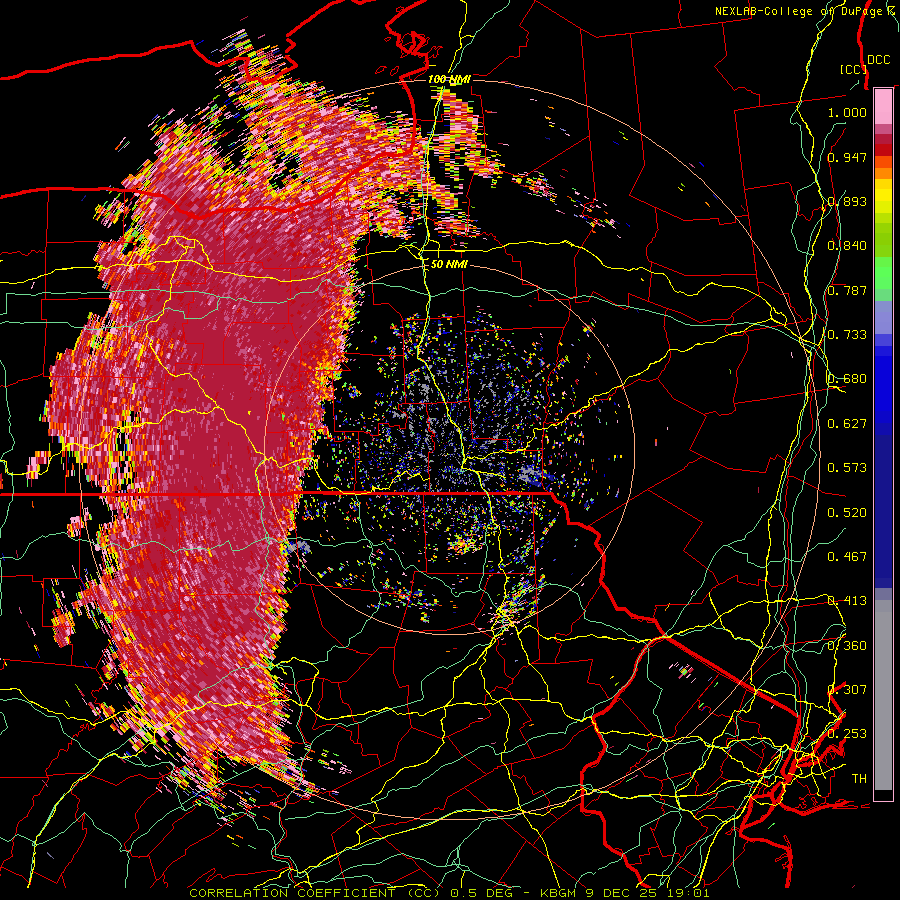
Task: Click the 100 NMI range ring label
Action: [x=449, y=79]
